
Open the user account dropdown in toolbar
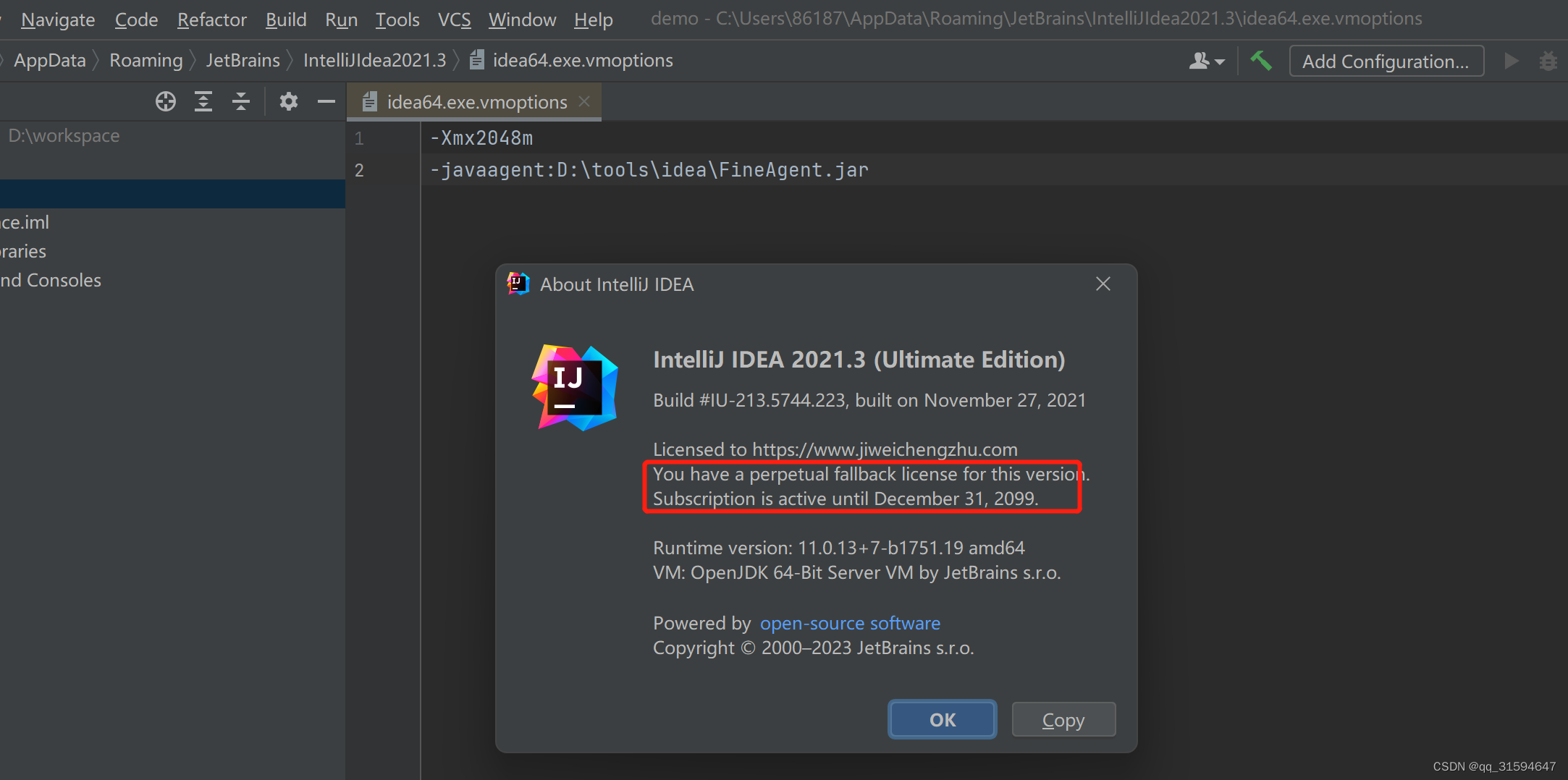click(1207, 62)
